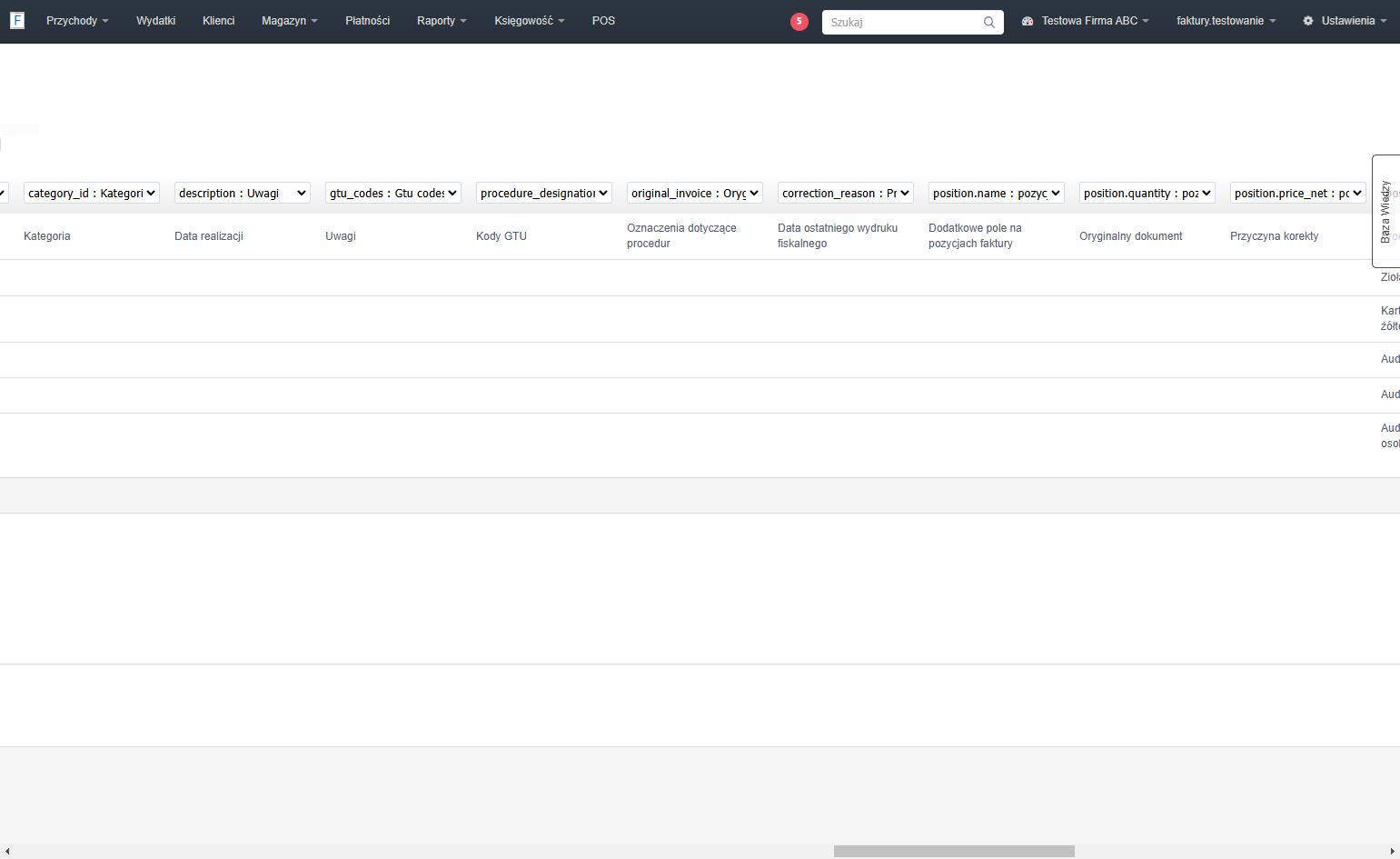Open the faktury.testowanie account dropdown

point(1226,21)
